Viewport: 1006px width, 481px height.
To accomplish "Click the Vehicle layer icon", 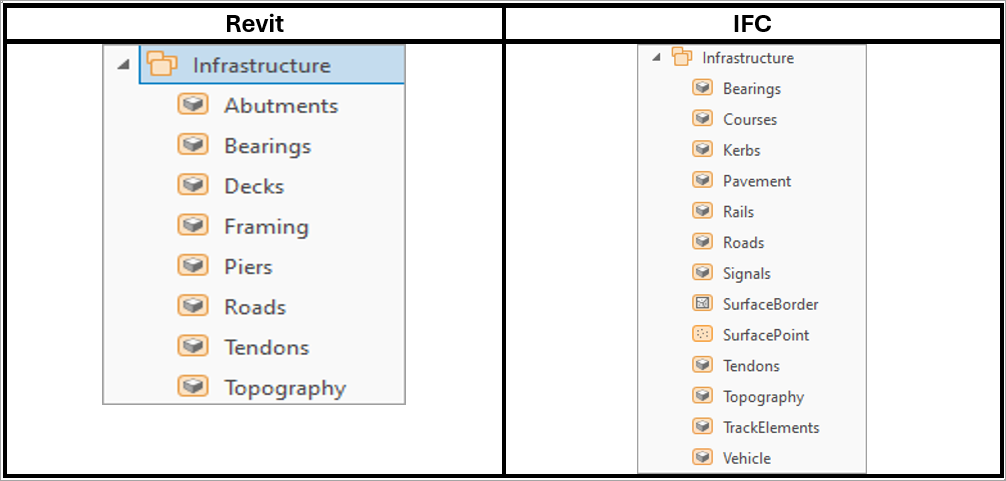I will pos(702,458).
